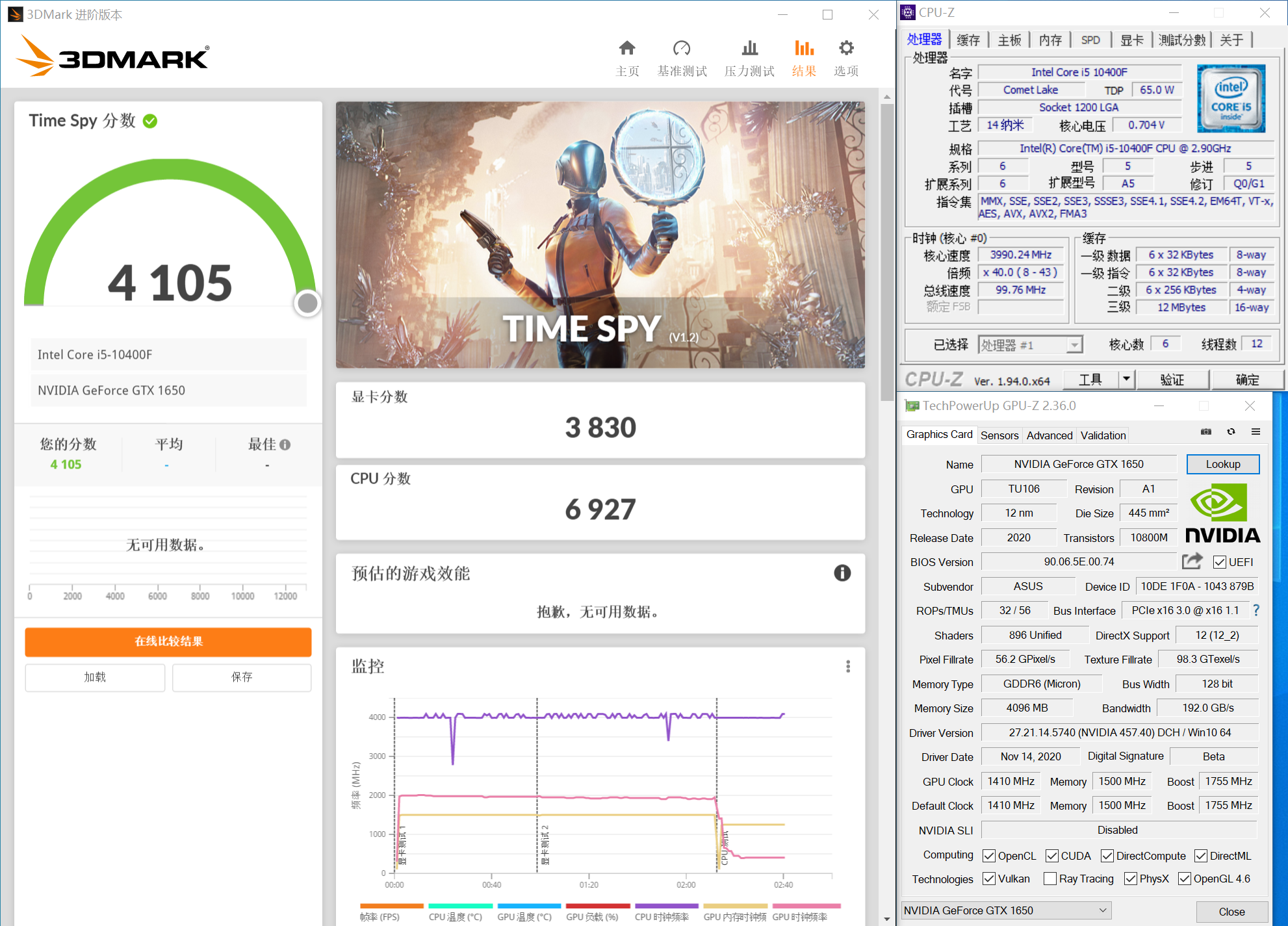Click the 保存 button in 3DMark
1288x926 pixels.
click(x=242, y=677)
